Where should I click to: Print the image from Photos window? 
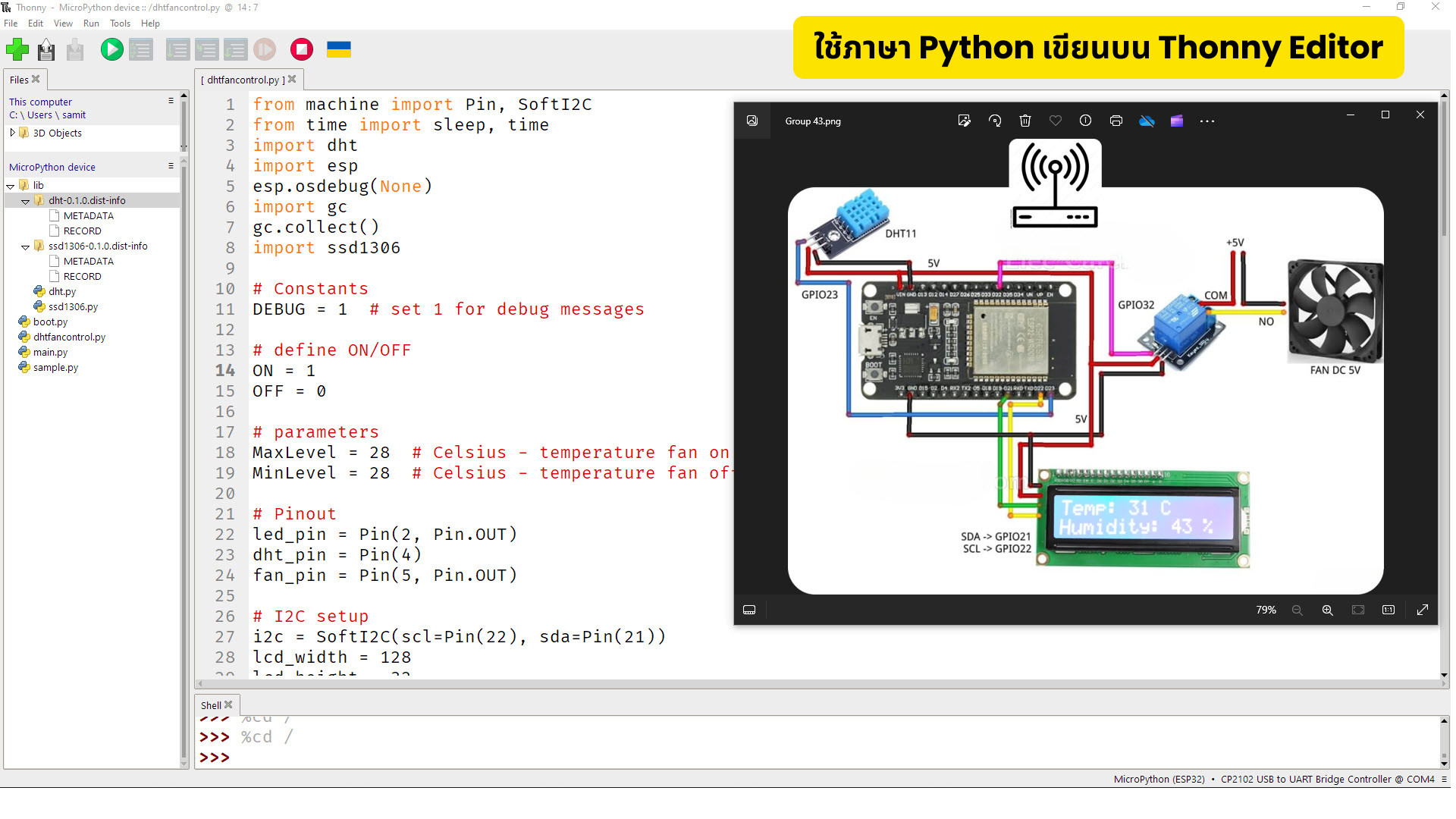1116,121
